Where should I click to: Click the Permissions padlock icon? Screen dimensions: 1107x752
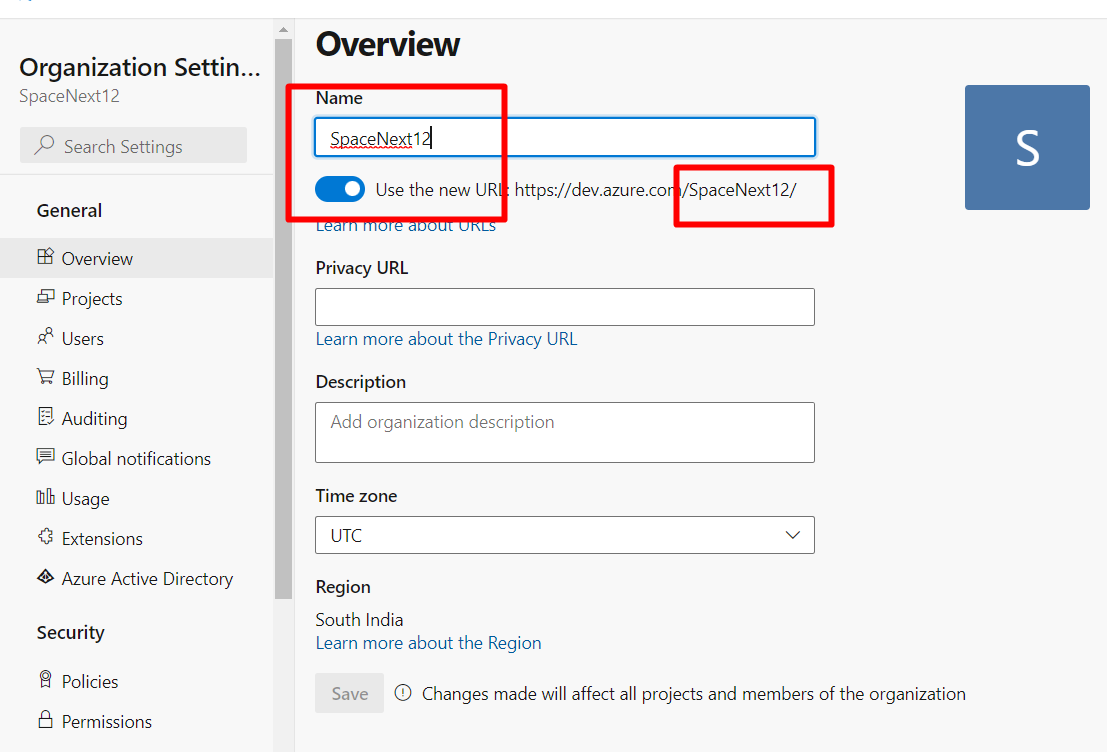coord(45,720)
